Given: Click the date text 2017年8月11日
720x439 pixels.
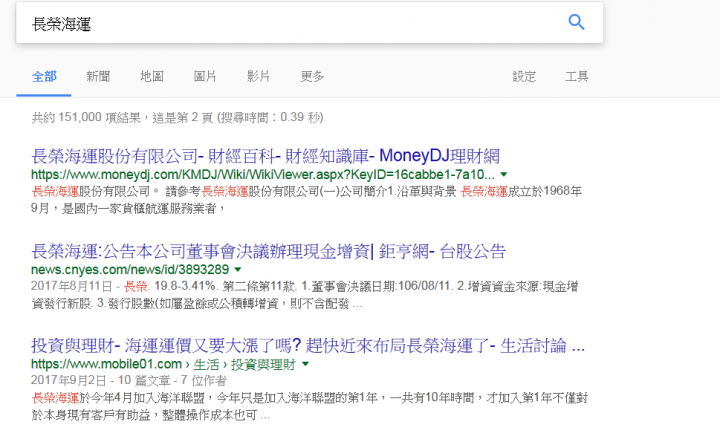Looking at the screenshot, I should [x=72, y=287].
